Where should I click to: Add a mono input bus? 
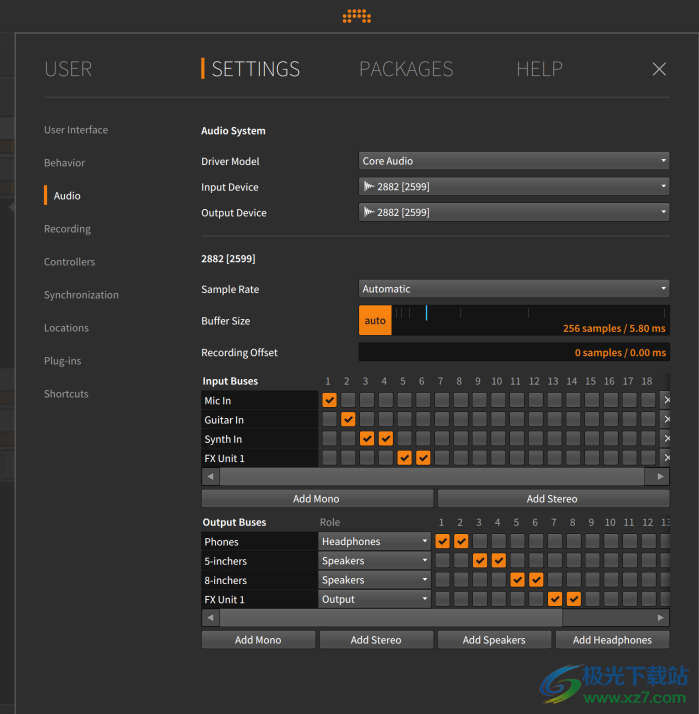pyautogui.click(x=317, y=499)
